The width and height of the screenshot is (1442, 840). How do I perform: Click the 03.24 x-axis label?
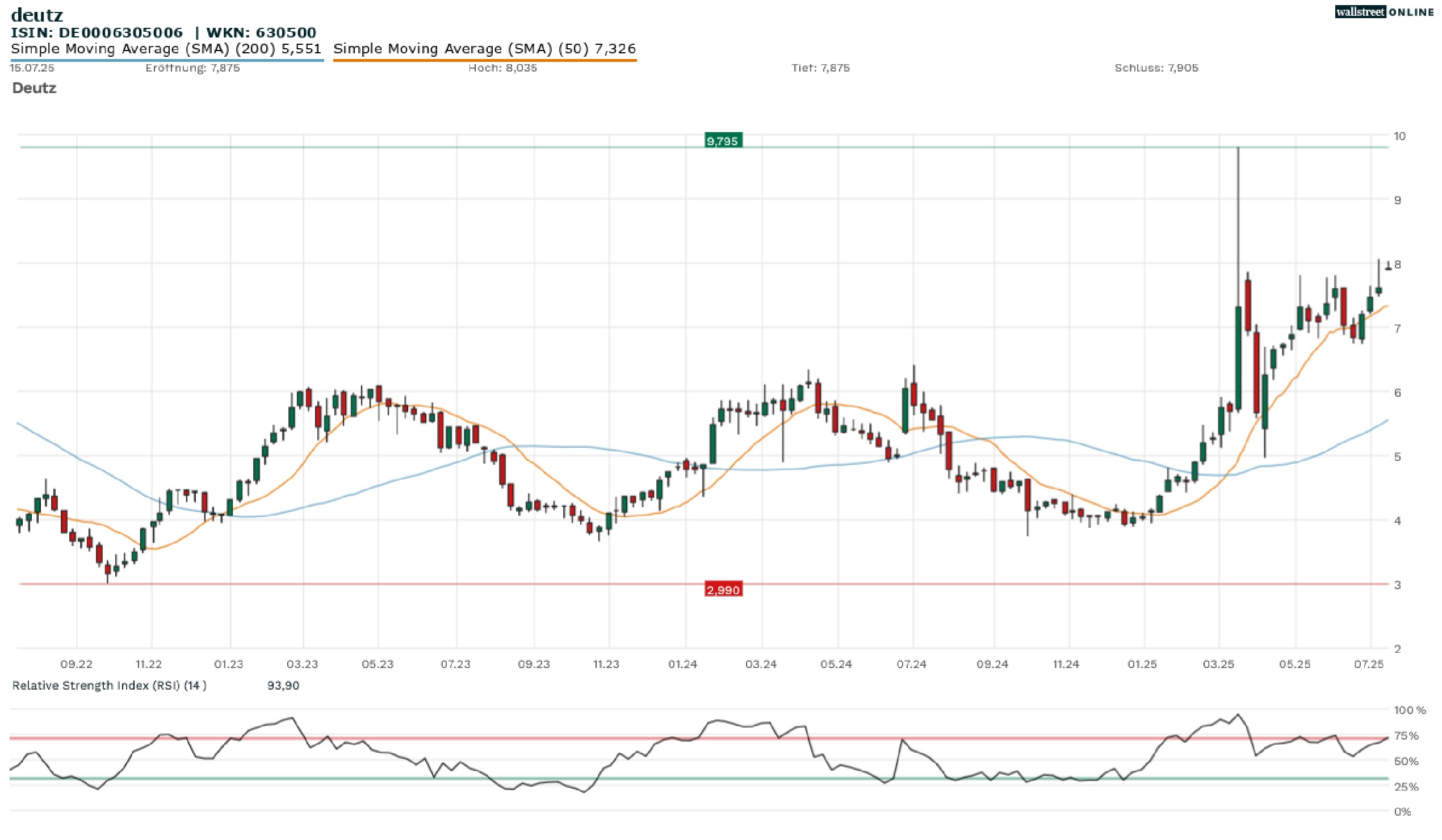tap(761, 663)
